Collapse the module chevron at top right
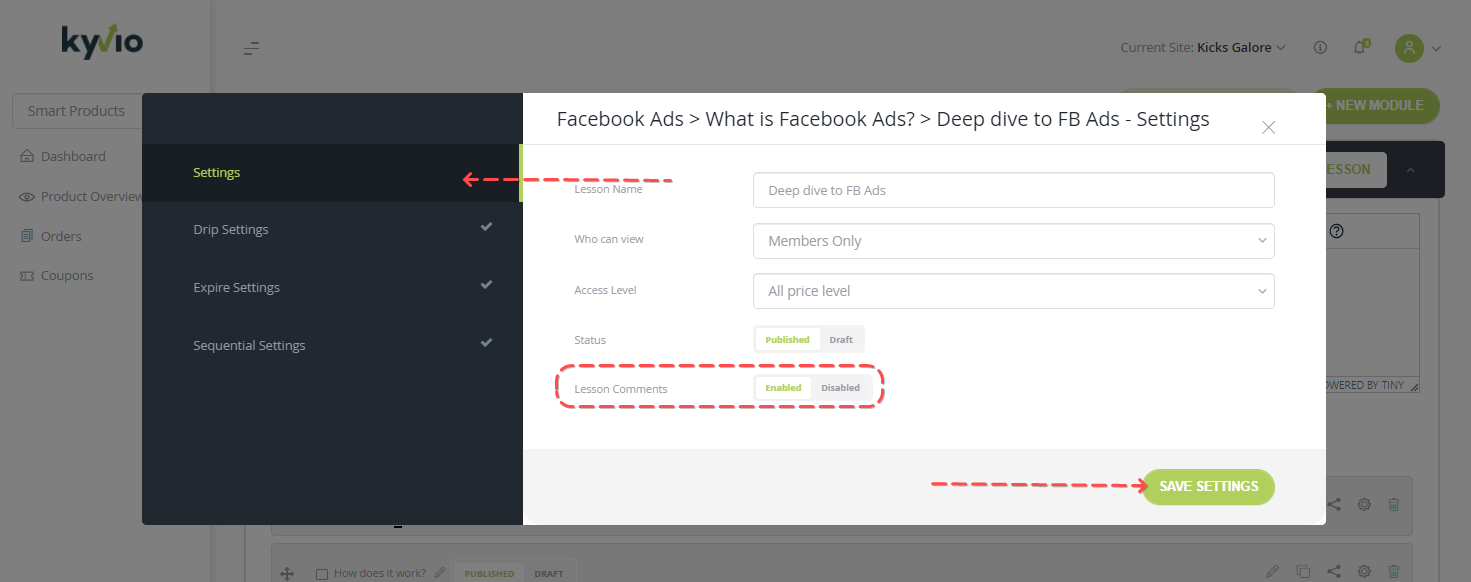The image size is (1471, 582). (x=1410, y=170)
